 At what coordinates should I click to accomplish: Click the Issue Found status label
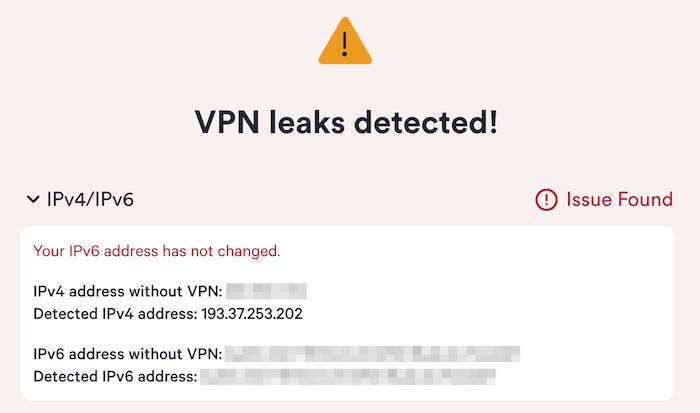click(x=619, y=200)
